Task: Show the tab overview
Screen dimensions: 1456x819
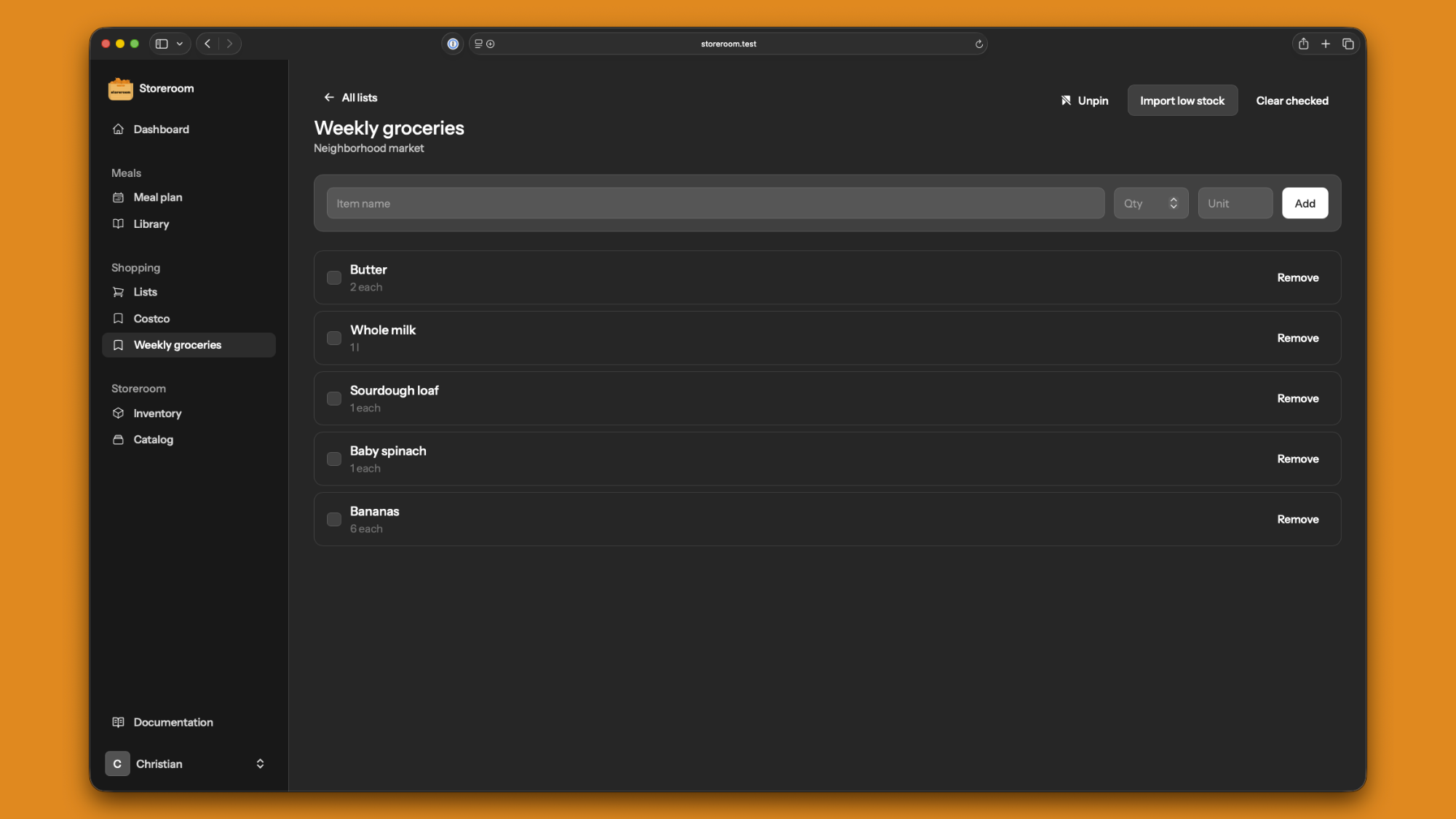Action: coord(1348,44)
